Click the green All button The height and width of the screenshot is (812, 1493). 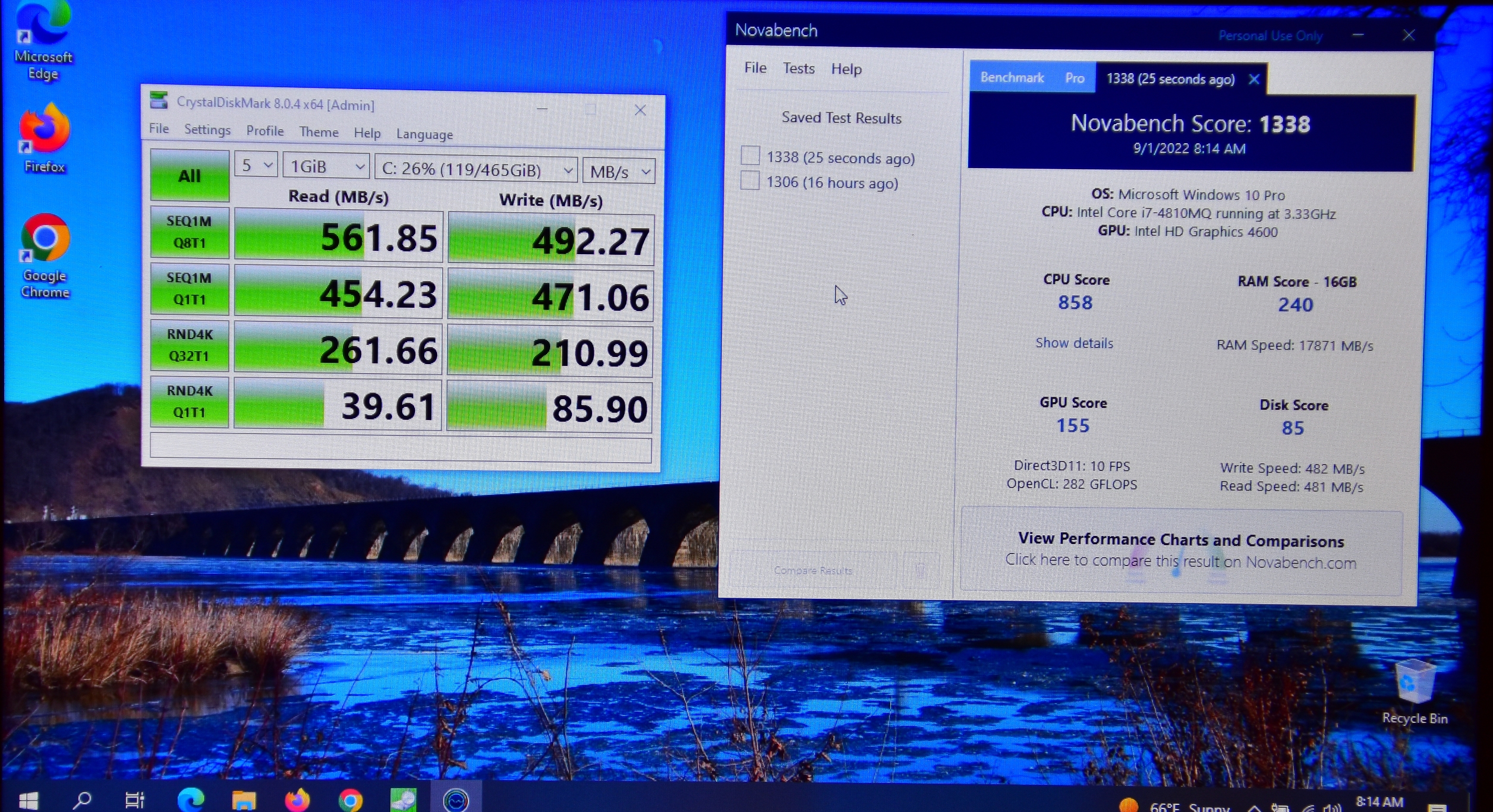pos(190,176)
